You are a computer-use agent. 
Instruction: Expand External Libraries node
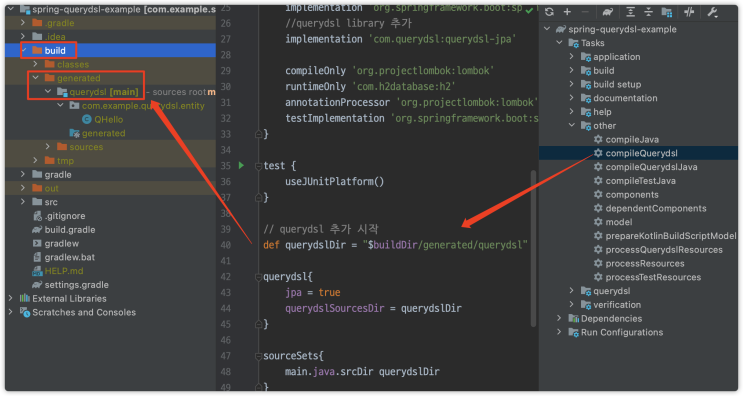click(x=10, y=298)
